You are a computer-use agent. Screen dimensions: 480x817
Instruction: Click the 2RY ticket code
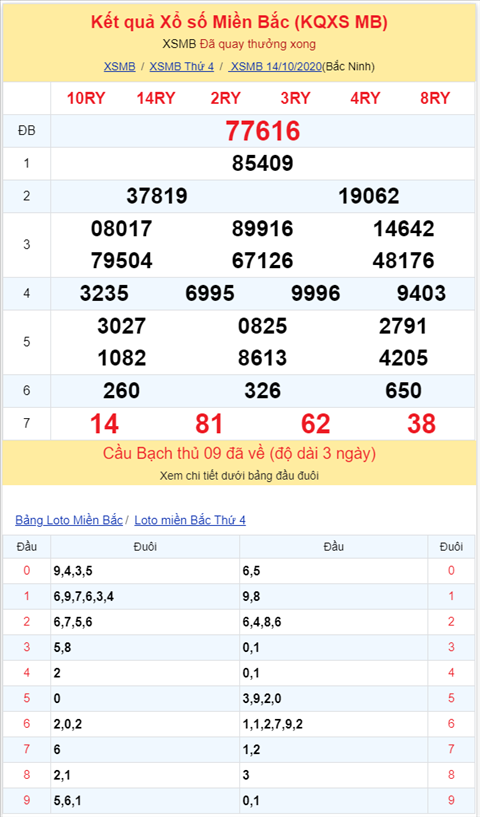(226, 98)
